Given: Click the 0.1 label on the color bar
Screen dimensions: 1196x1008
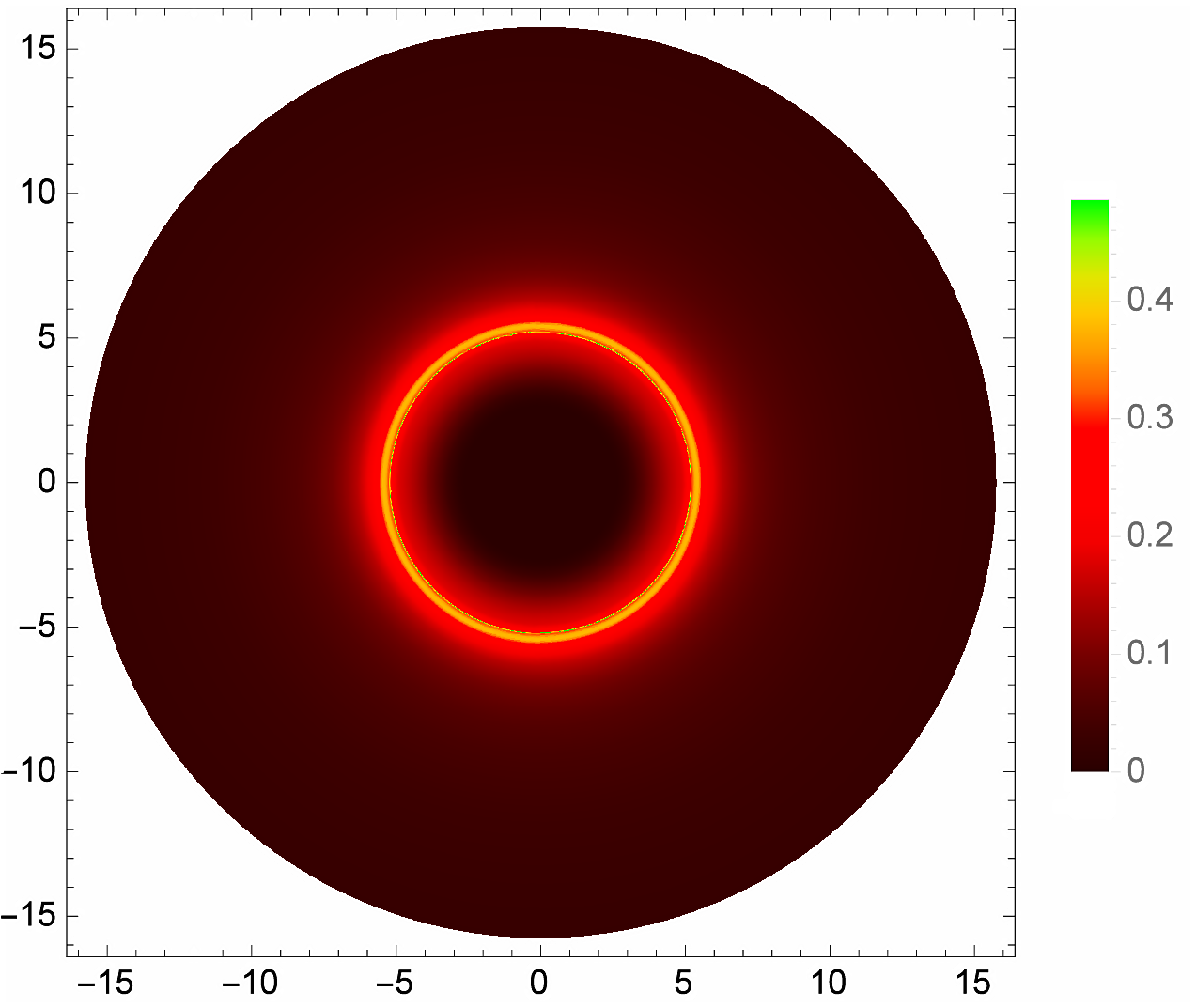Looking at the screenshot, I should pyautogui.click(x=1150, y=652).
